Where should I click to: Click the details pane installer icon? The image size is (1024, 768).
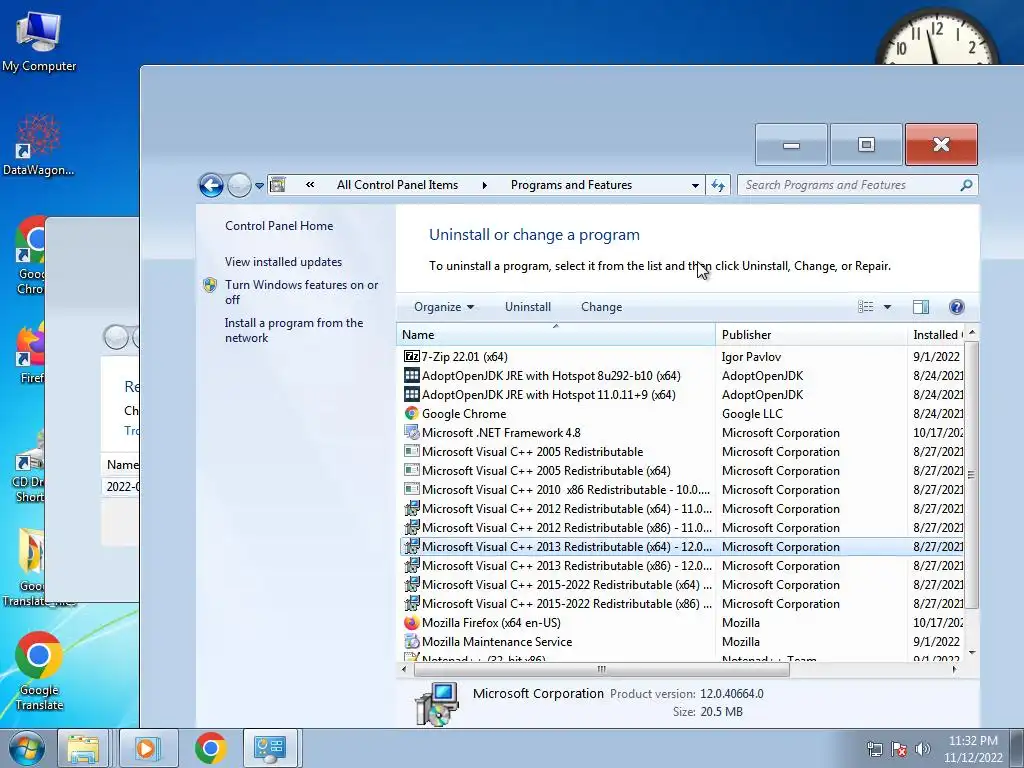pyautogui.click(x=437, y=703)
